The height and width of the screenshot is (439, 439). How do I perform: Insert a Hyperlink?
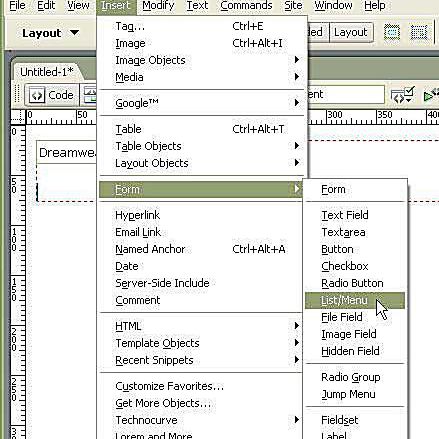[202, 215]
